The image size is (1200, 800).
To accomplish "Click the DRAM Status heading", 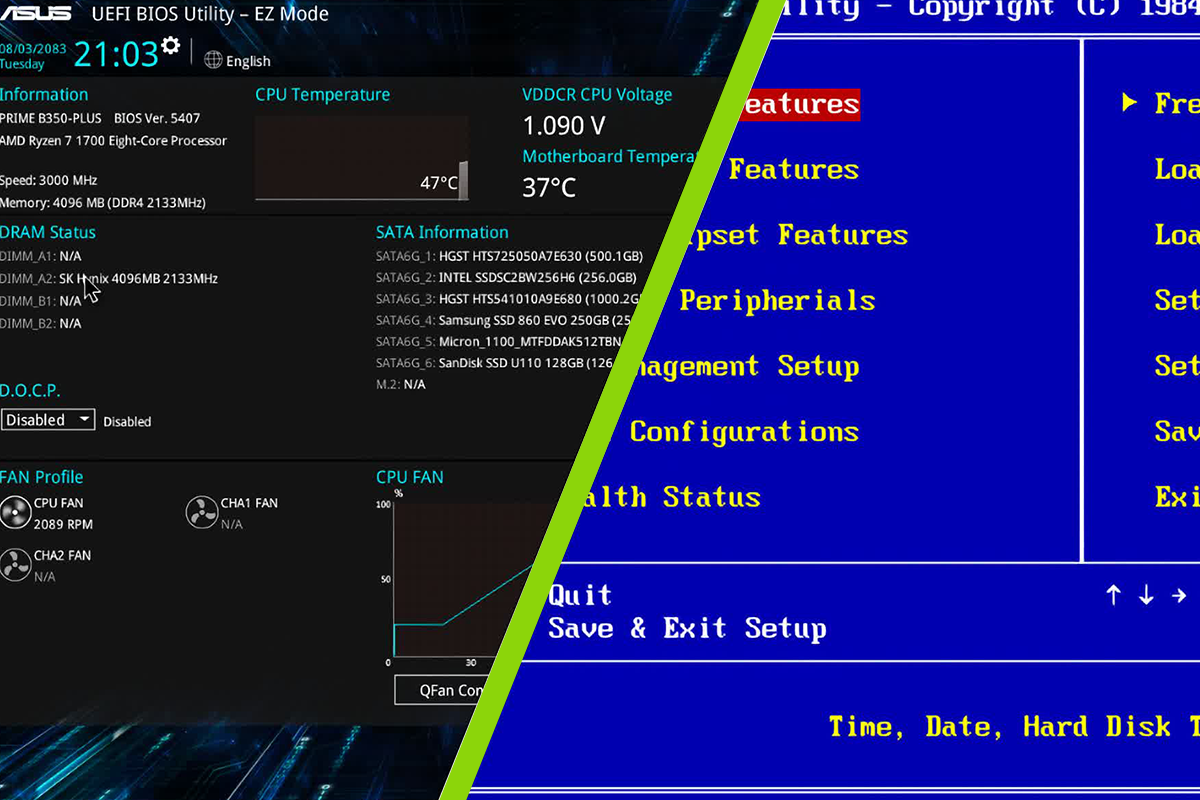I will point(48,232).
